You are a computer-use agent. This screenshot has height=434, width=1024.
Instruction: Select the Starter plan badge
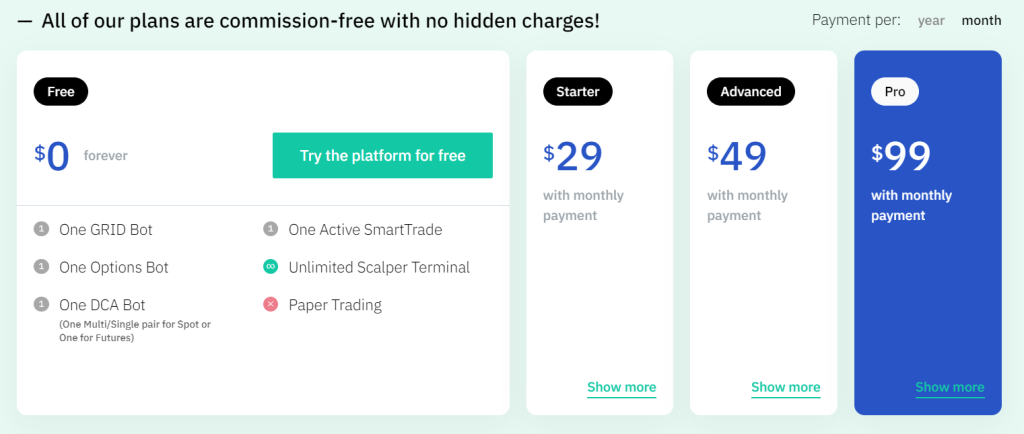click(x=578, y=91)
